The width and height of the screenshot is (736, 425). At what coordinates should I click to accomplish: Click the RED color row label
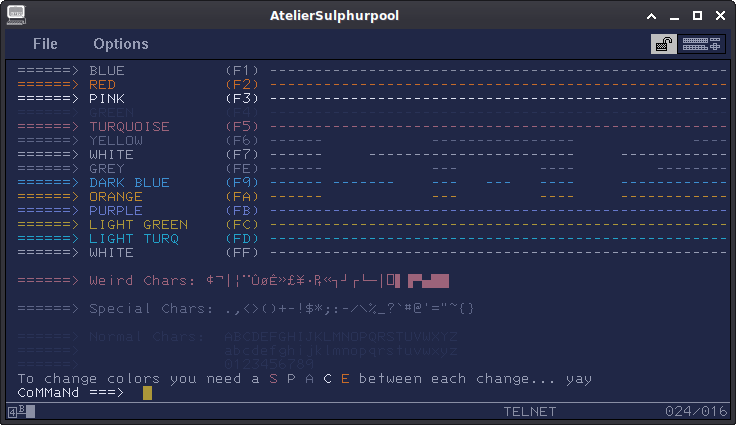click(x=102, y=85)
